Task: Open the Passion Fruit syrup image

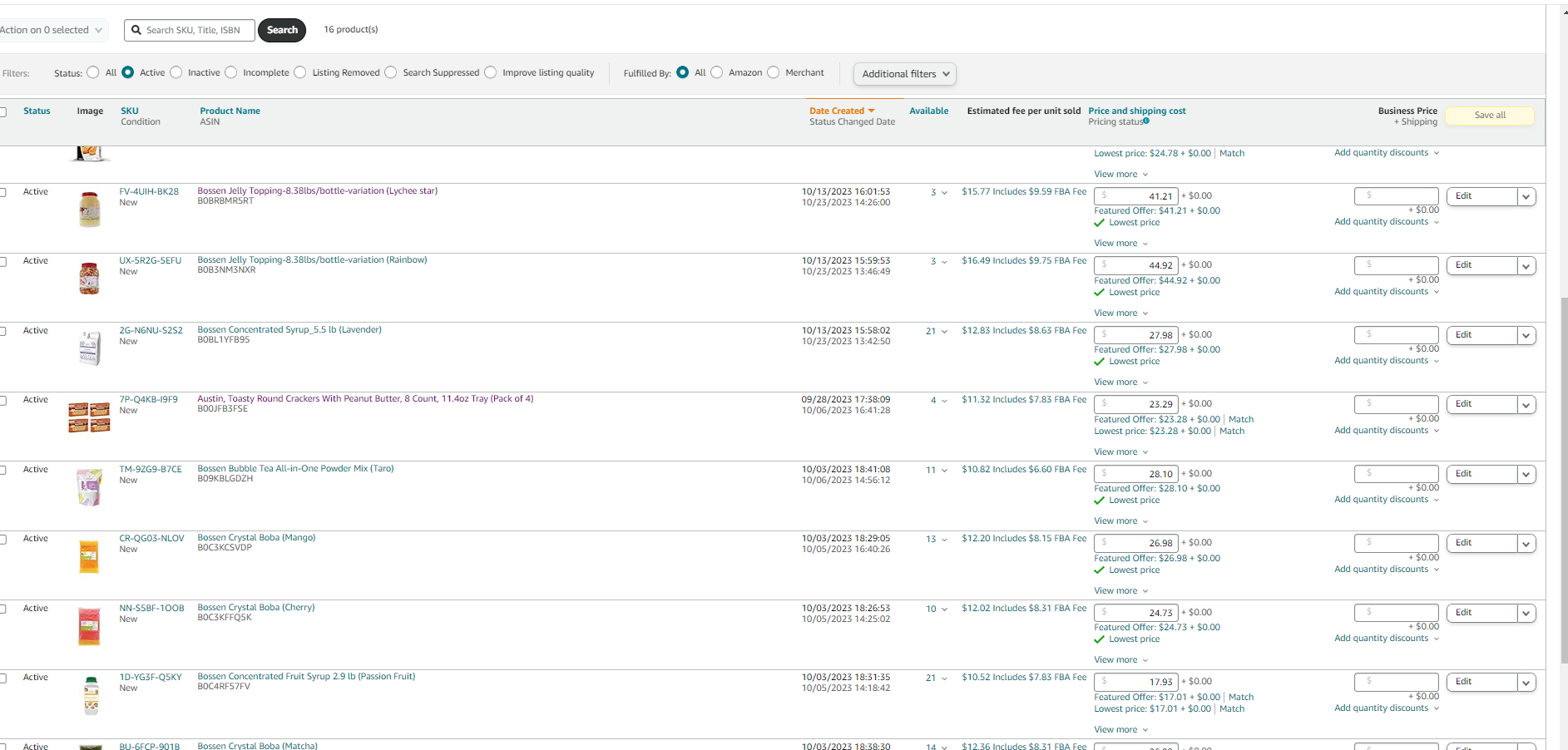Action: (x=92, y=696)
